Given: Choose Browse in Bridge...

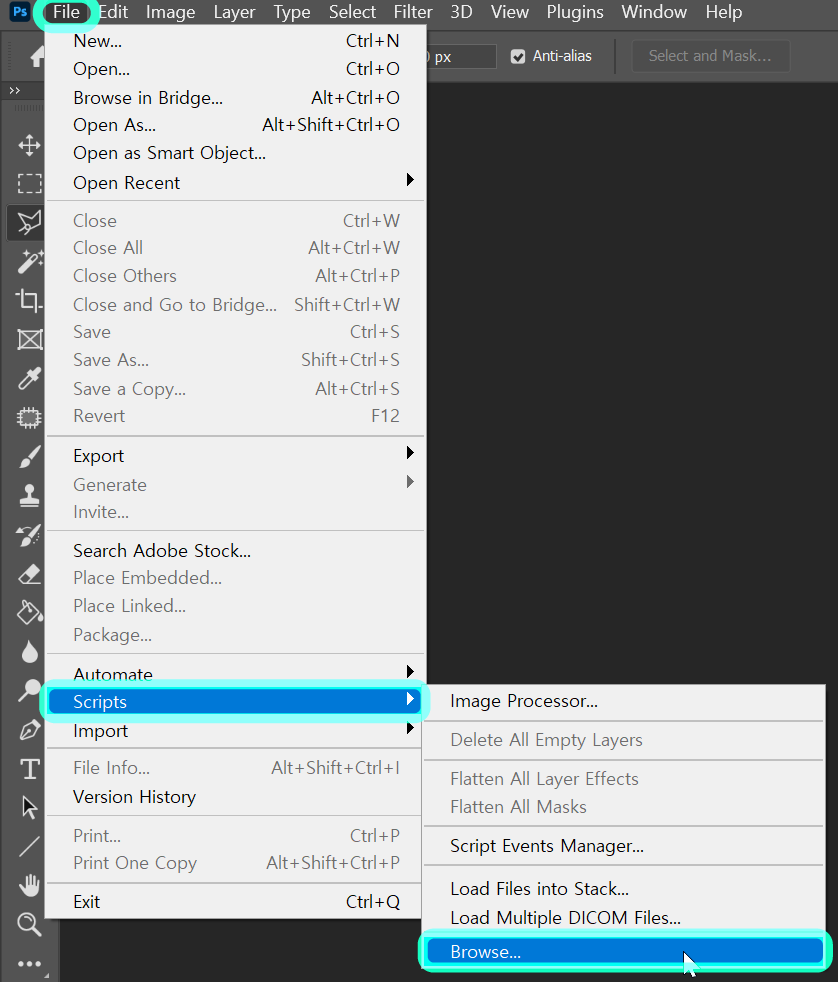Looking at the screenshot, I should (x=236, y=98).
